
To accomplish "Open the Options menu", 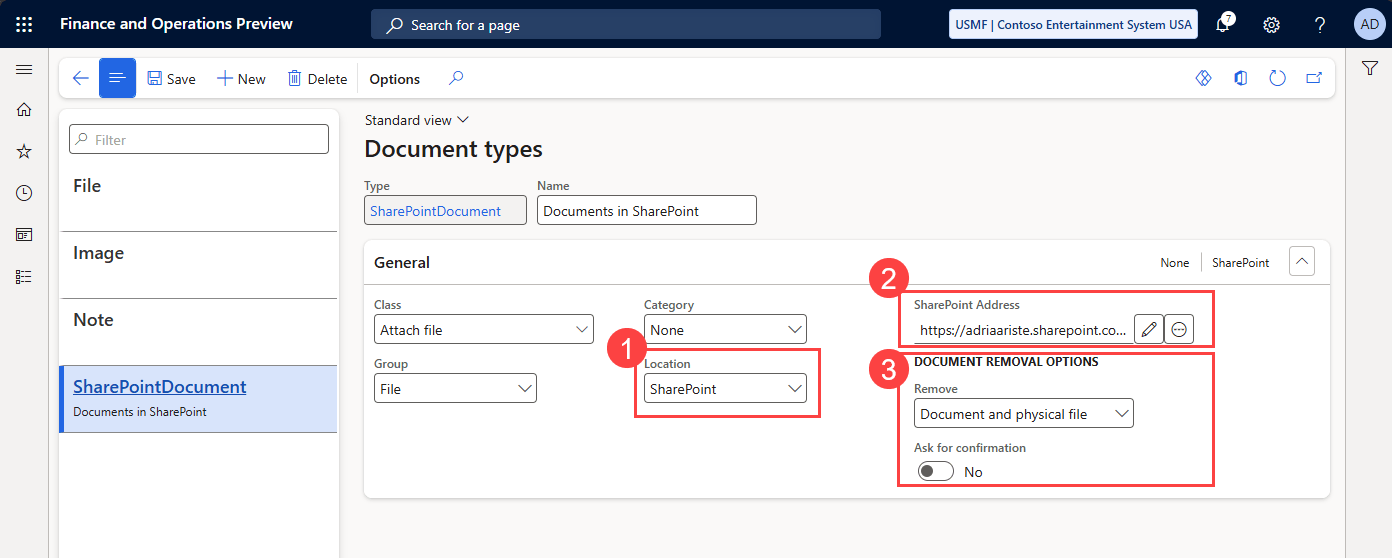I will coord(394,79).
